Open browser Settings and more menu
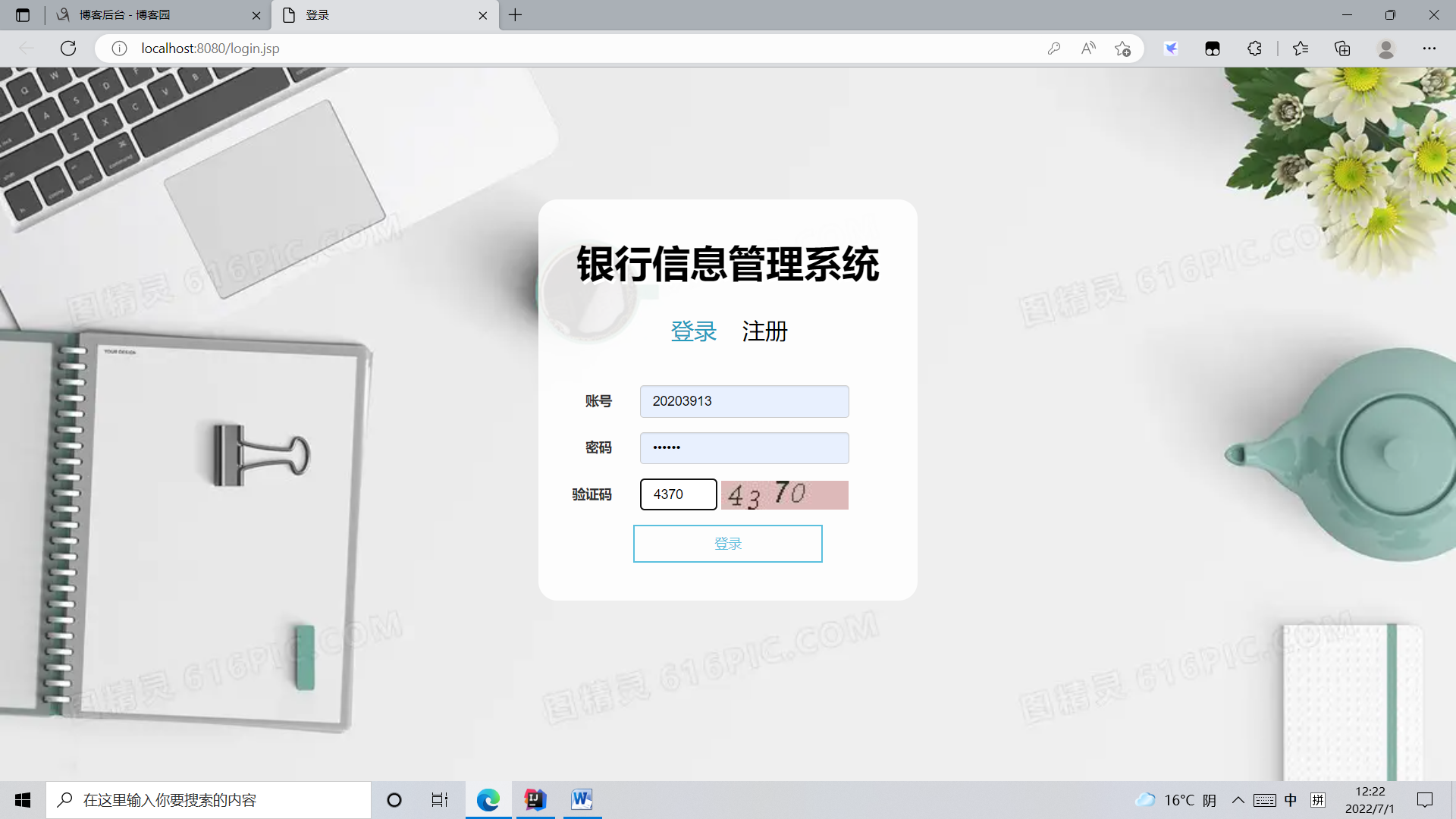The width and height of the screenshot is (1456, 819). click(1429, 49)
